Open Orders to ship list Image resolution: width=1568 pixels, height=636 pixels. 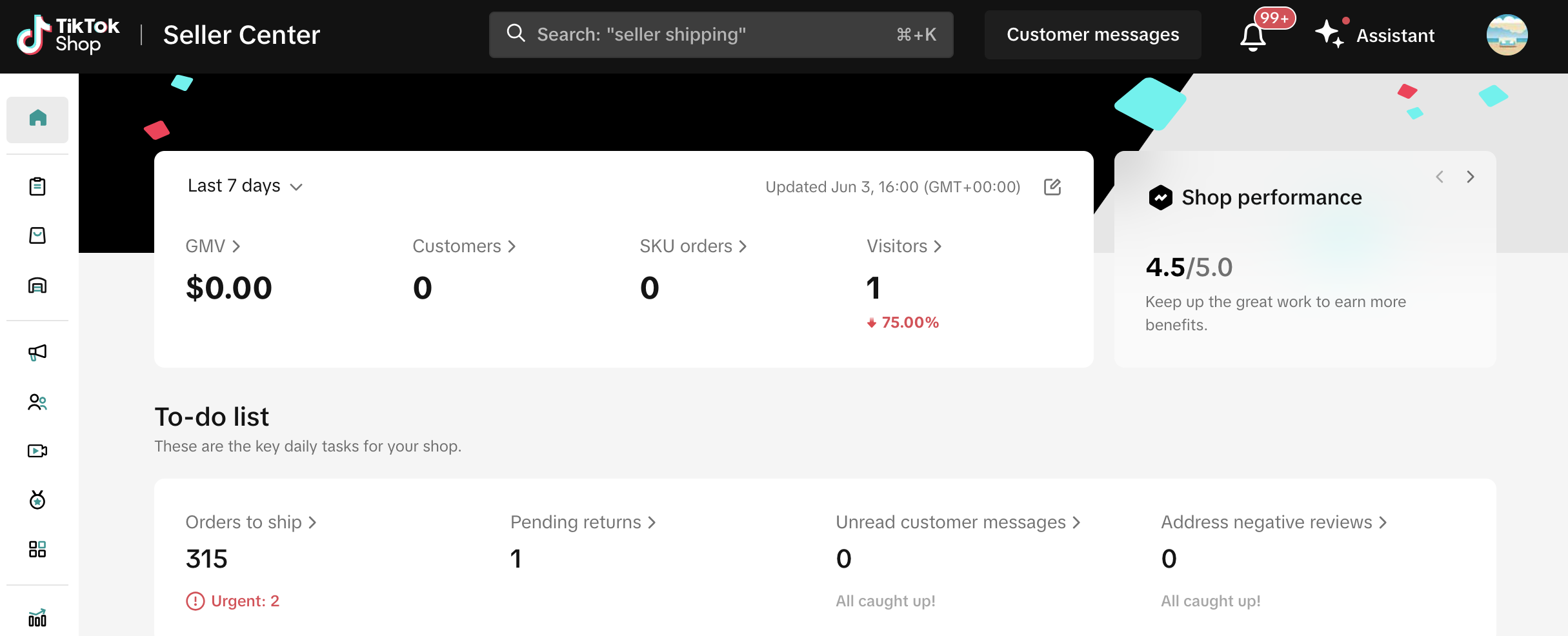[x=251, y=522]
